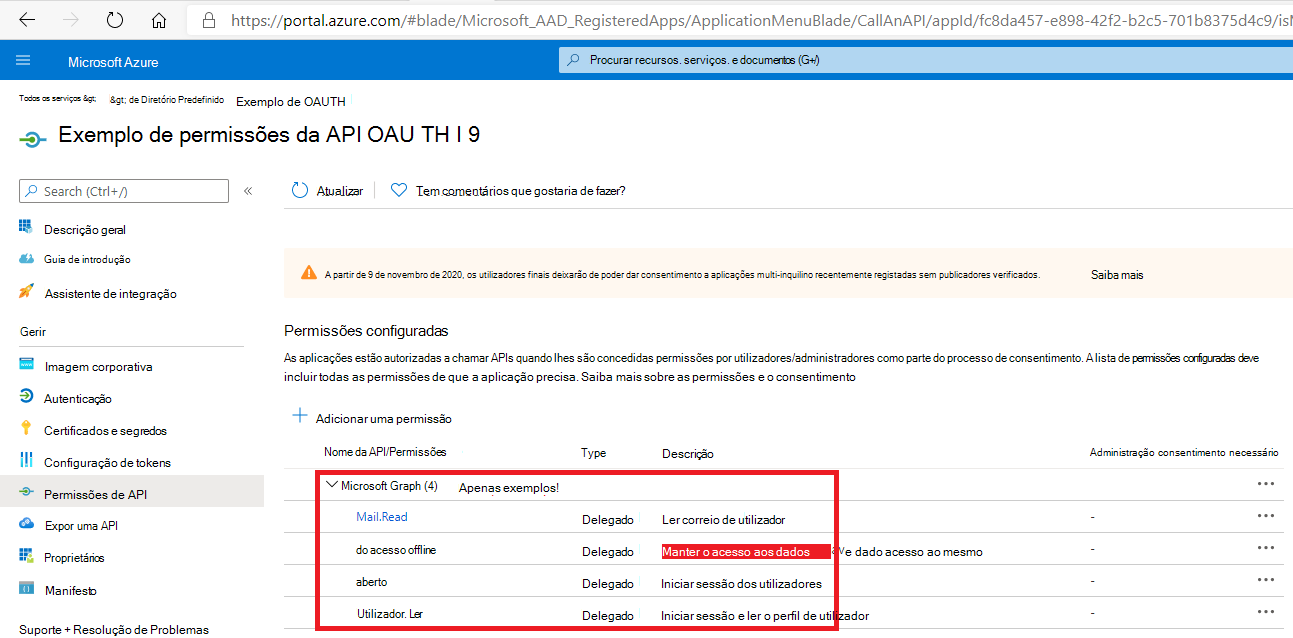Click the Todos os serviços breadcrumb
This screenshot has width=1293, height=638.
58,99
